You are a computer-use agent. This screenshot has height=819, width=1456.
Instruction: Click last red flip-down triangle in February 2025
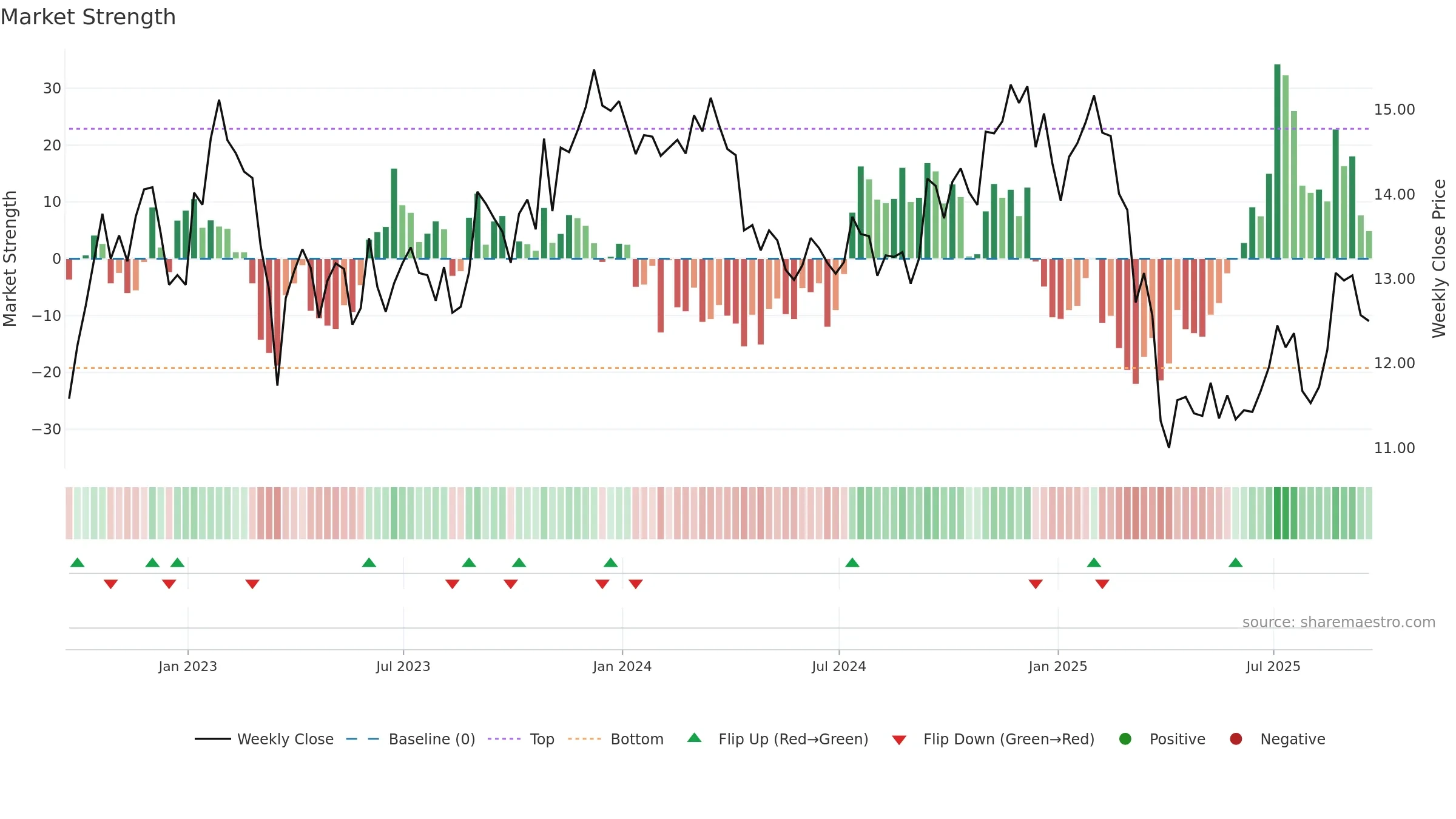coord(1102,584)
